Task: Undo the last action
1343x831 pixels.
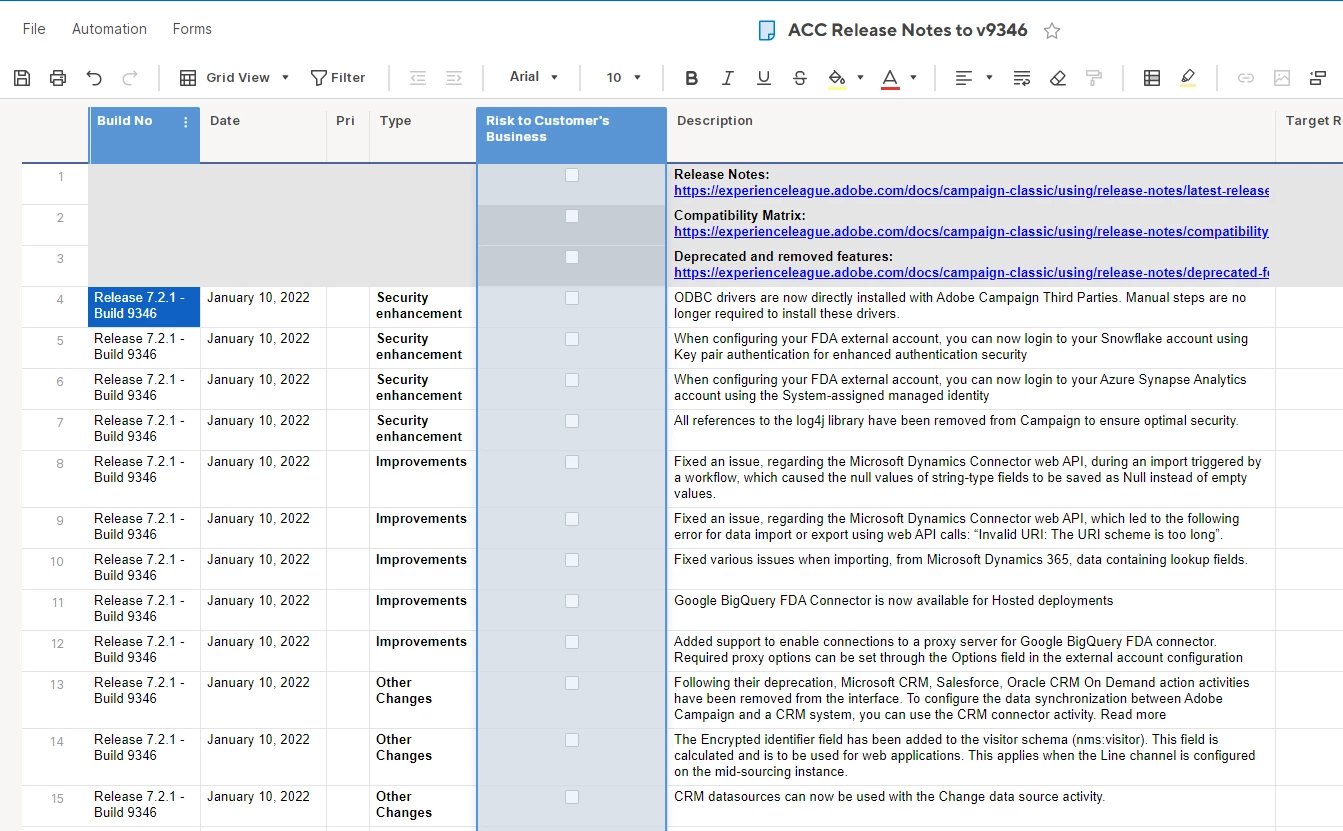Action: click(x=94, y=78)
